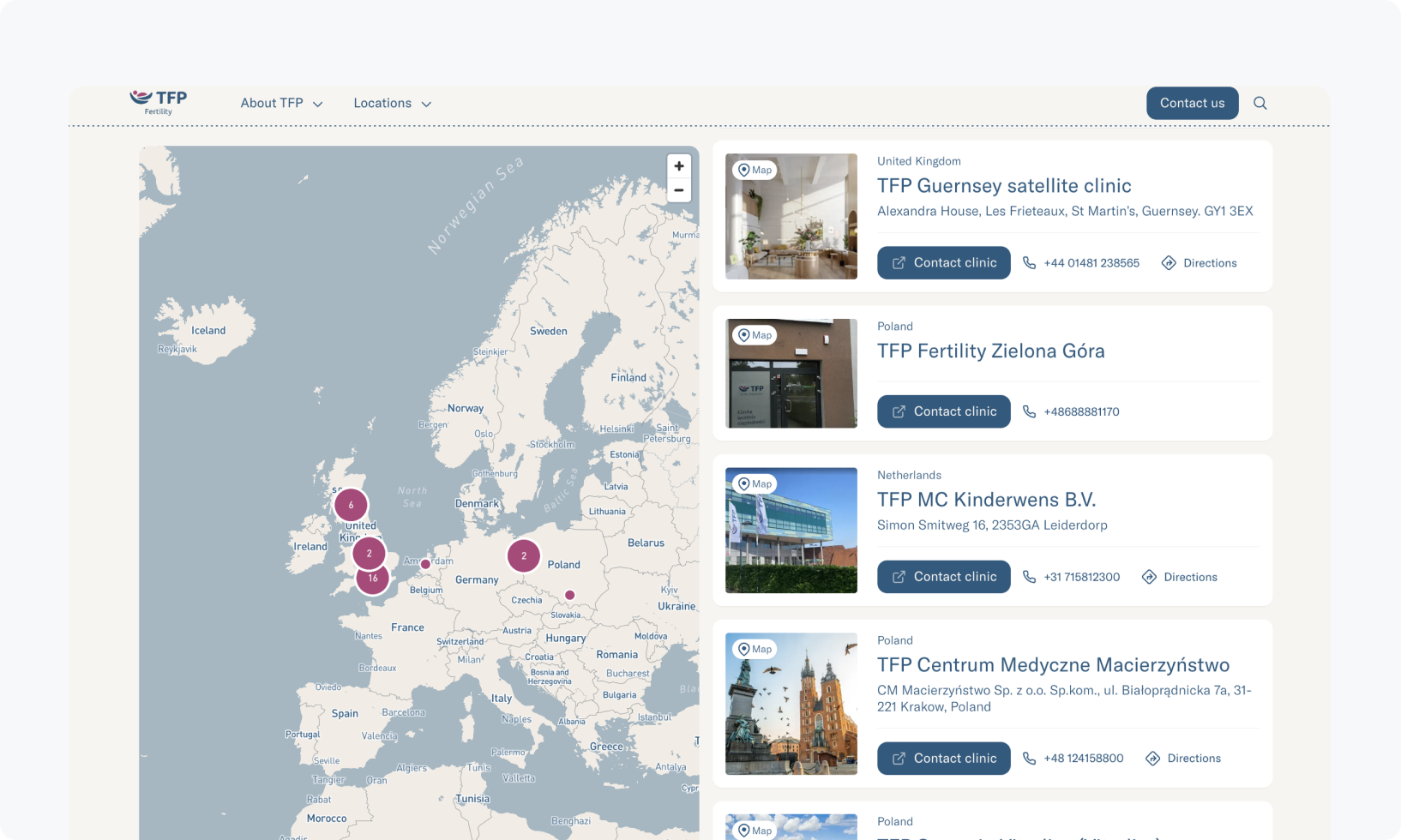Show Centrum Medyczne Macierzyństwo on Map badge
This screenshot has width=1401, height=840.
coord(755,649)
